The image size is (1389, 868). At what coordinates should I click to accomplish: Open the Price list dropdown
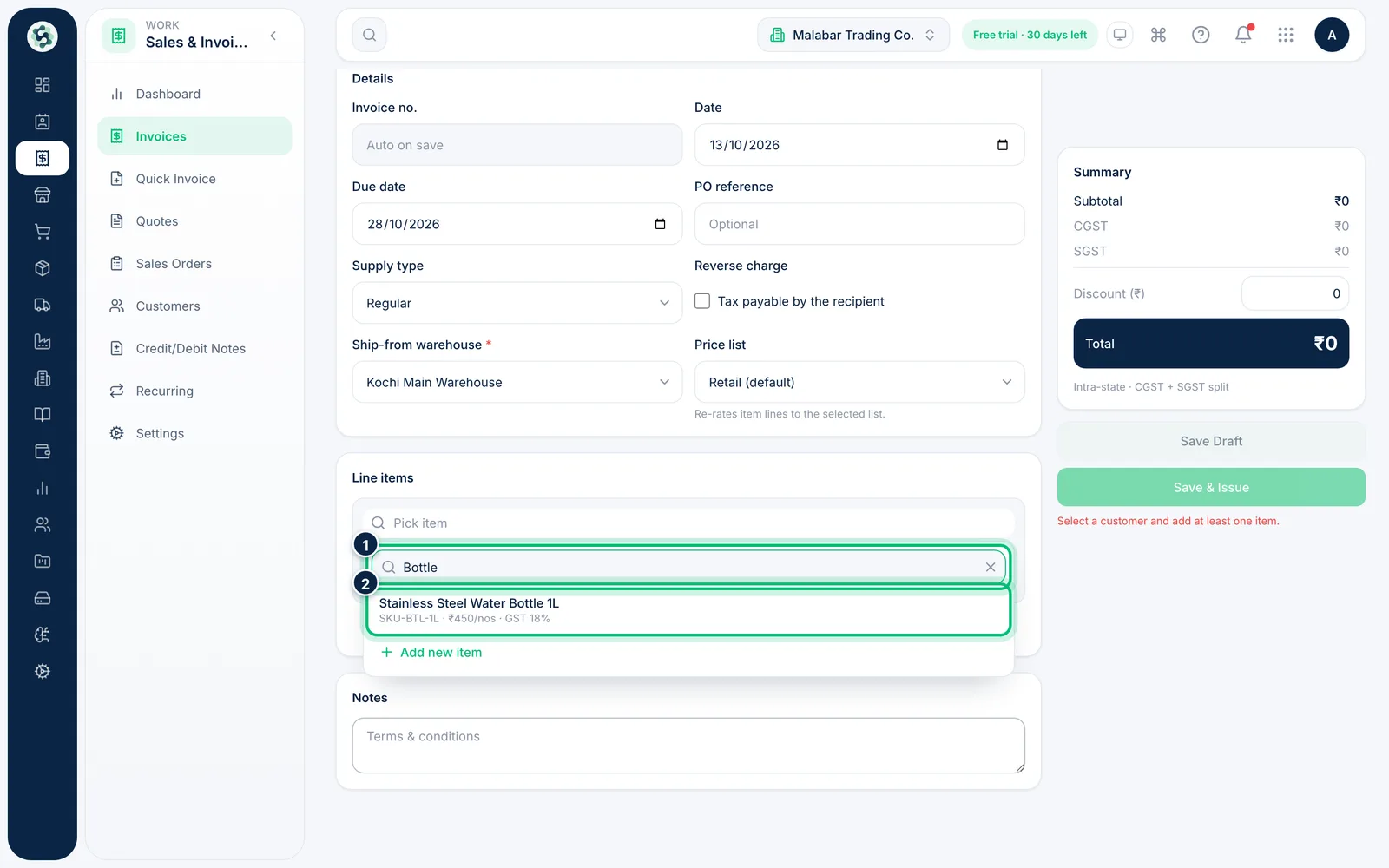click(x=859, y=382)
